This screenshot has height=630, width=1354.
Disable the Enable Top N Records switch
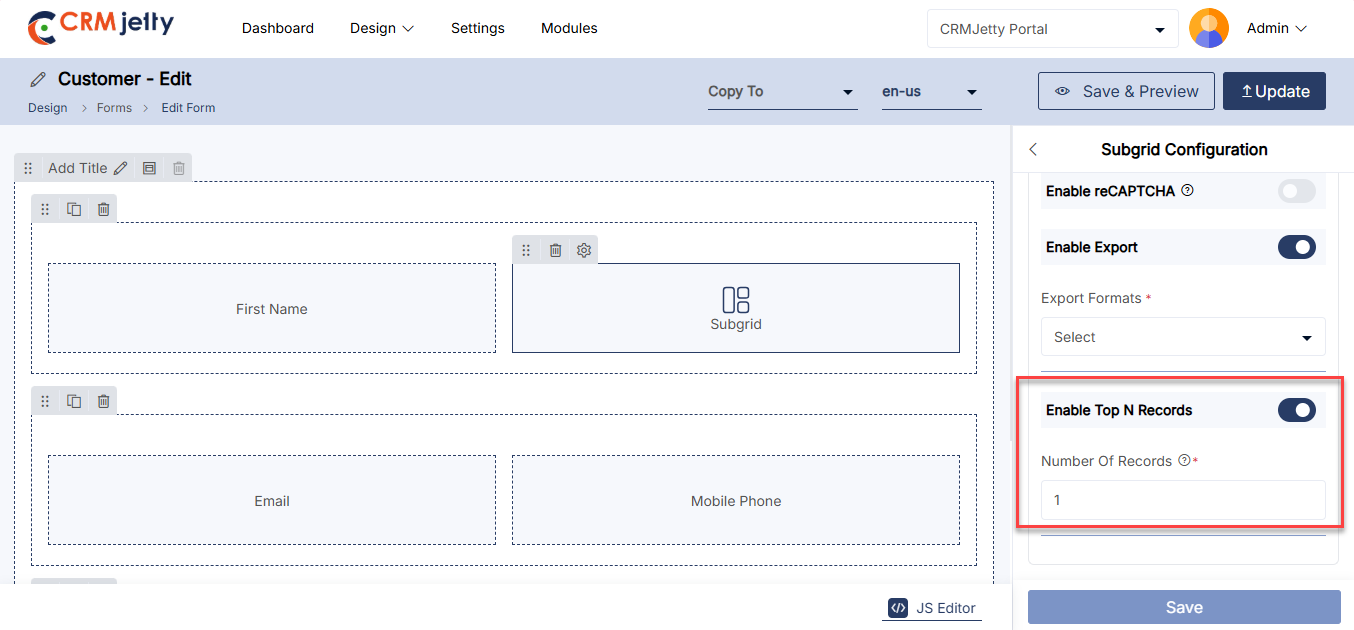1296,410
